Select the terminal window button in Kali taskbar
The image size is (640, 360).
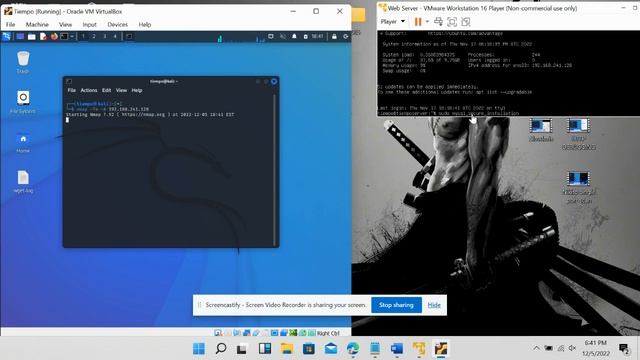(129, 36)
